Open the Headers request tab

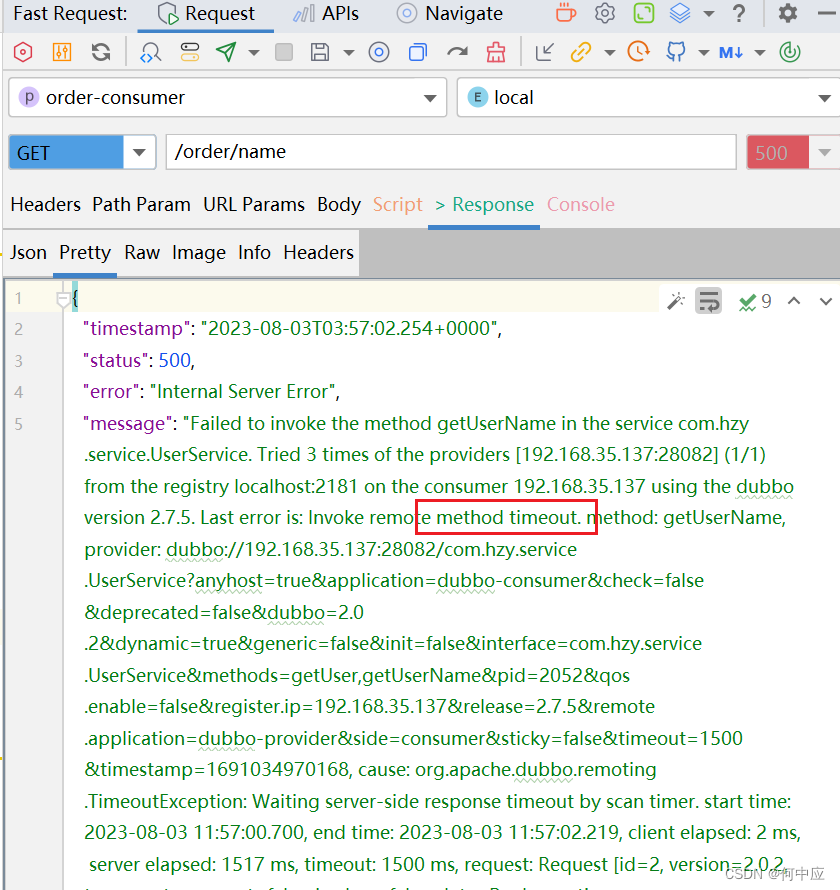click(x=45, y=204)
